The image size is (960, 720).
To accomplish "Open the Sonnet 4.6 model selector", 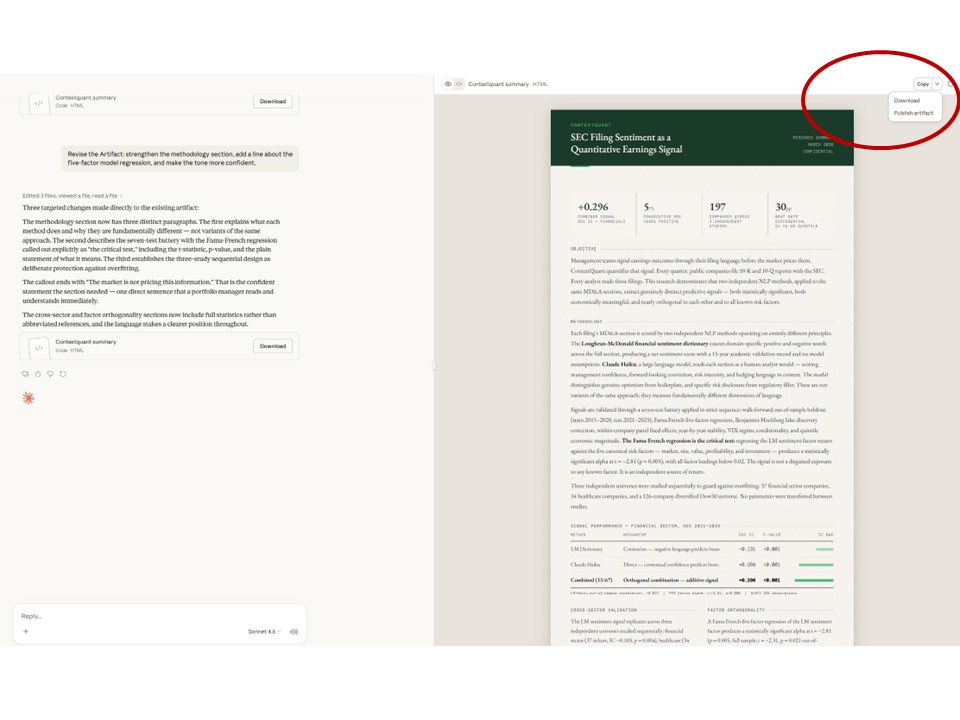I will [x=264, y=632].
